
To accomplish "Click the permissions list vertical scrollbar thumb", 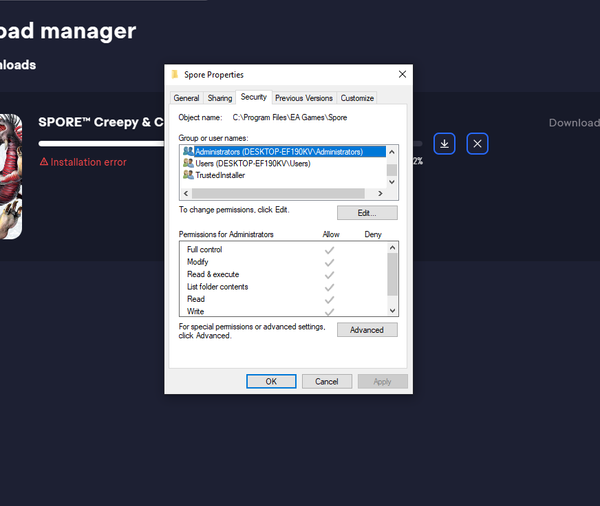I will 392,274.
